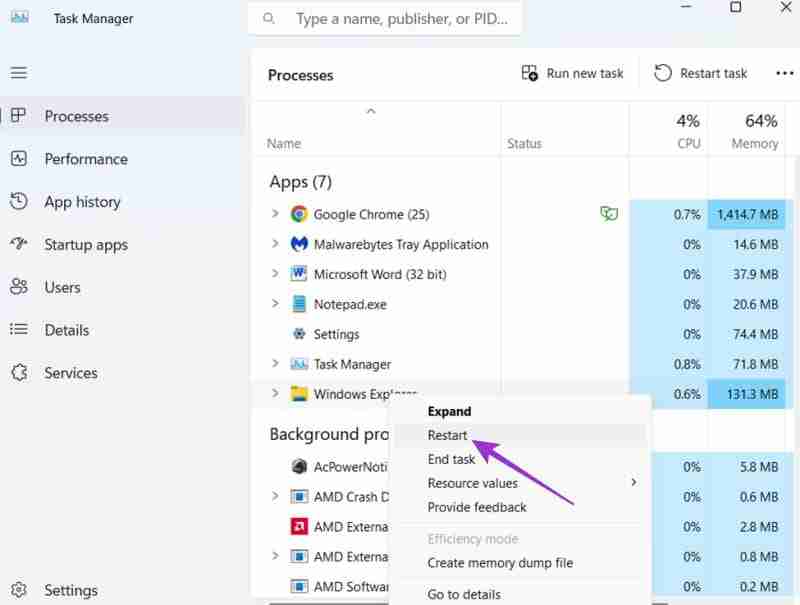Image resolution: width=800 pixels, height=605 pixels.
Task: Click the Users sidebar icon
Action: pos(18,287)
